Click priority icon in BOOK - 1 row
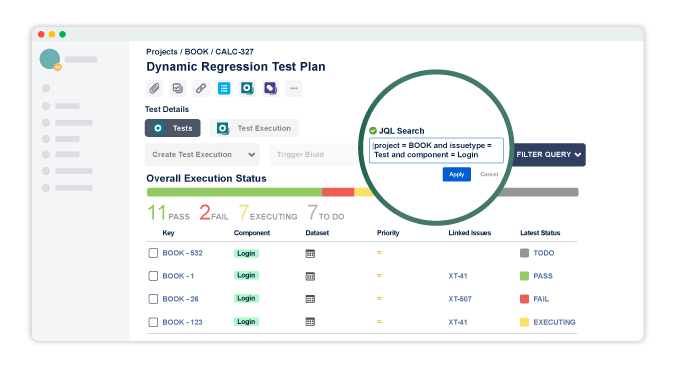This screenshot has height=369, width=675. click(379, 276)
